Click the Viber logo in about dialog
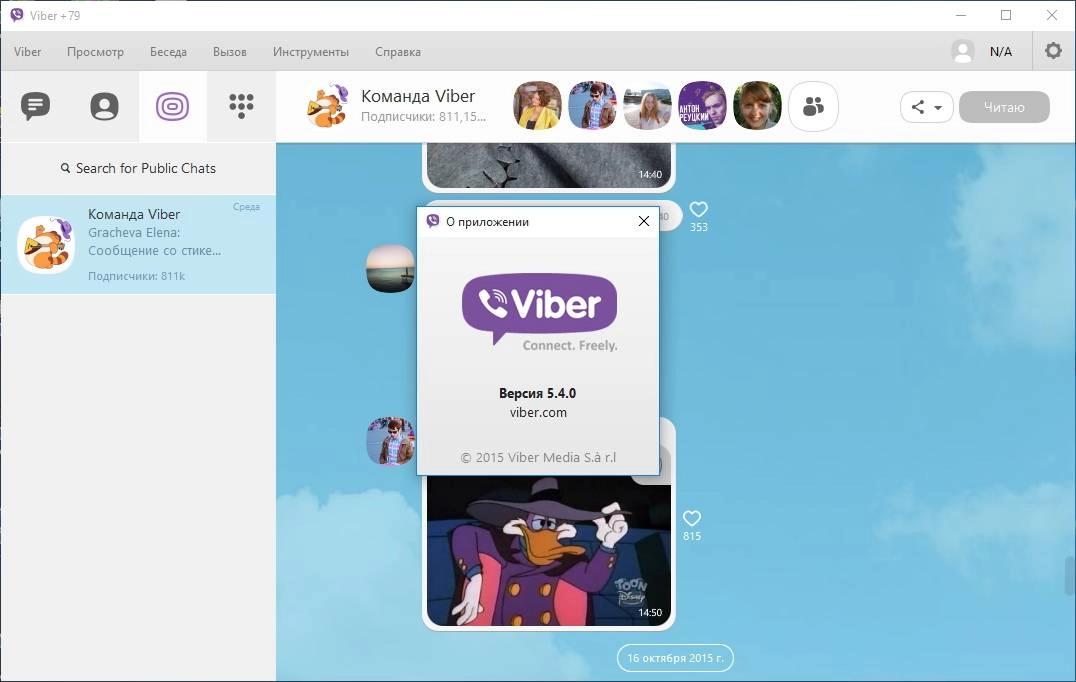Image resolution: width=1076 pixels, height=682 pixels. pyautogui.click(x=539, y=312)
